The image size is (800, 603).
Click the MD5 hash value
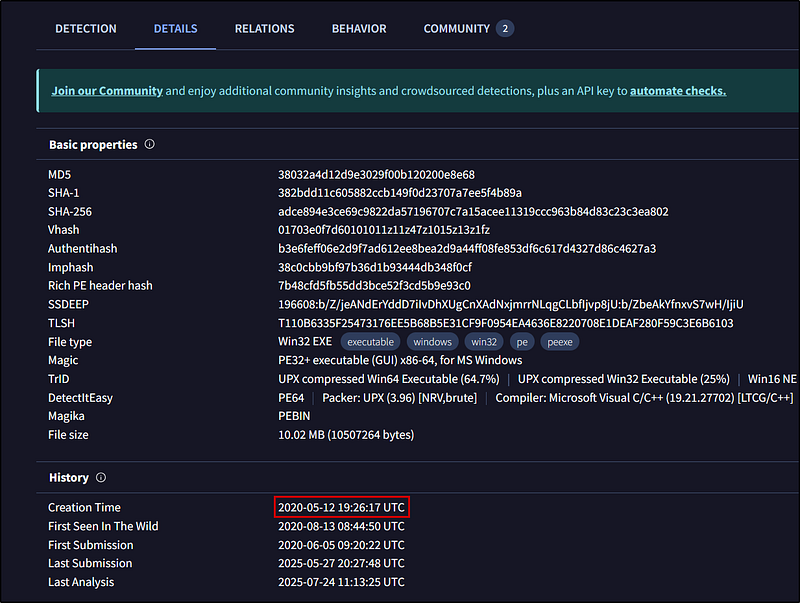[x=376, y=175]
